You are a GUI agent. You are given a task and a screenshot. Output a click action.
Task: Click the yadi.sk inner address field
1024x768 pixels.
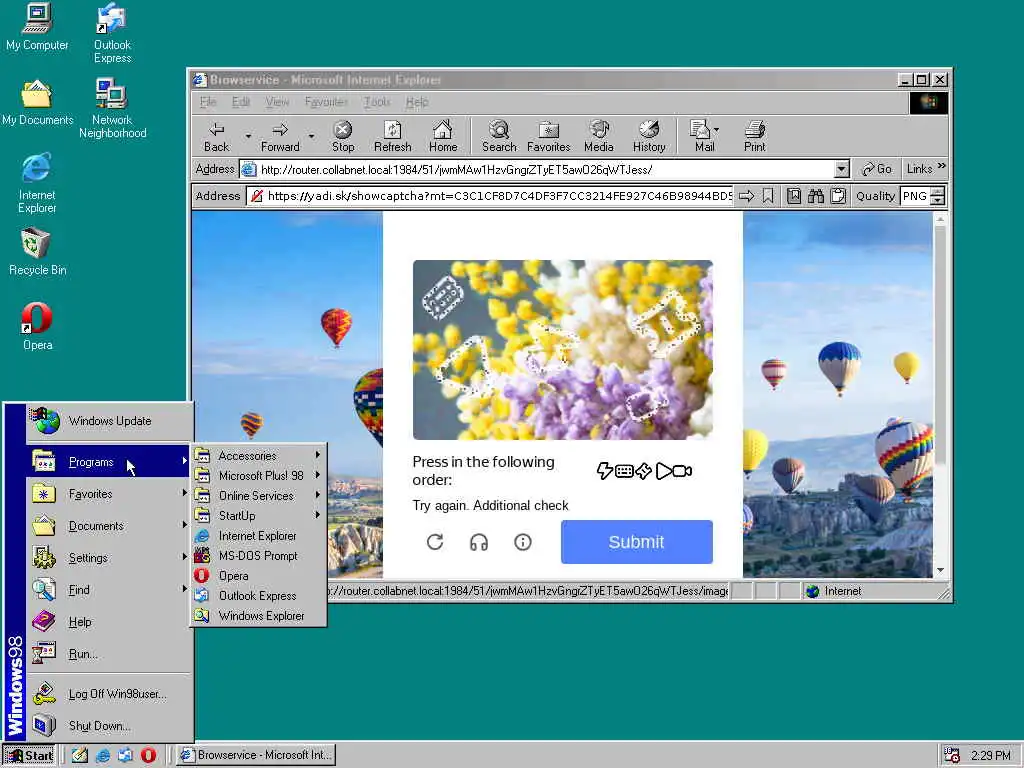tap(491, 196)
